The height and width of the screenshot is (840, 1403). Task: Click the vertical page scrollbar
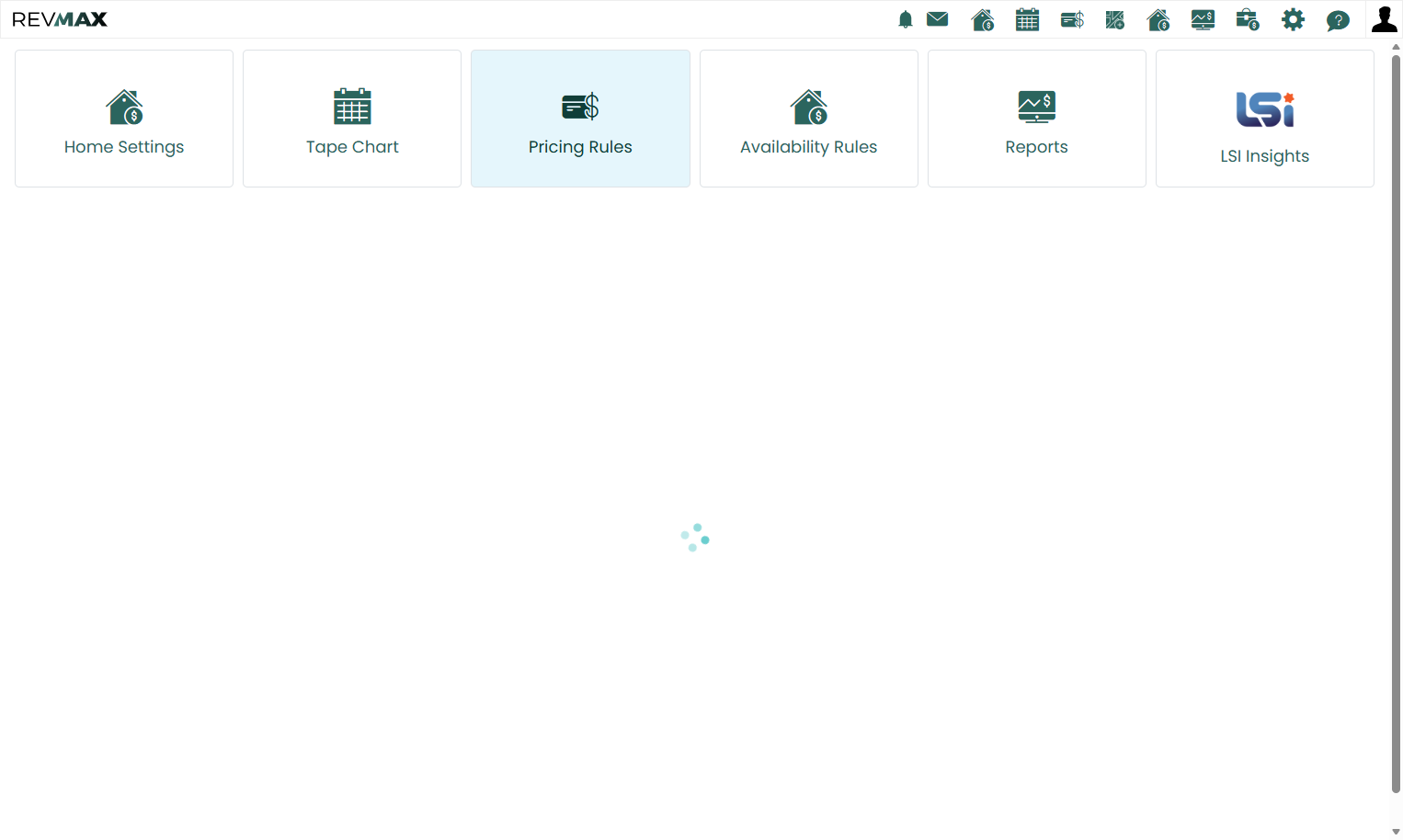tap(1396, 423)
